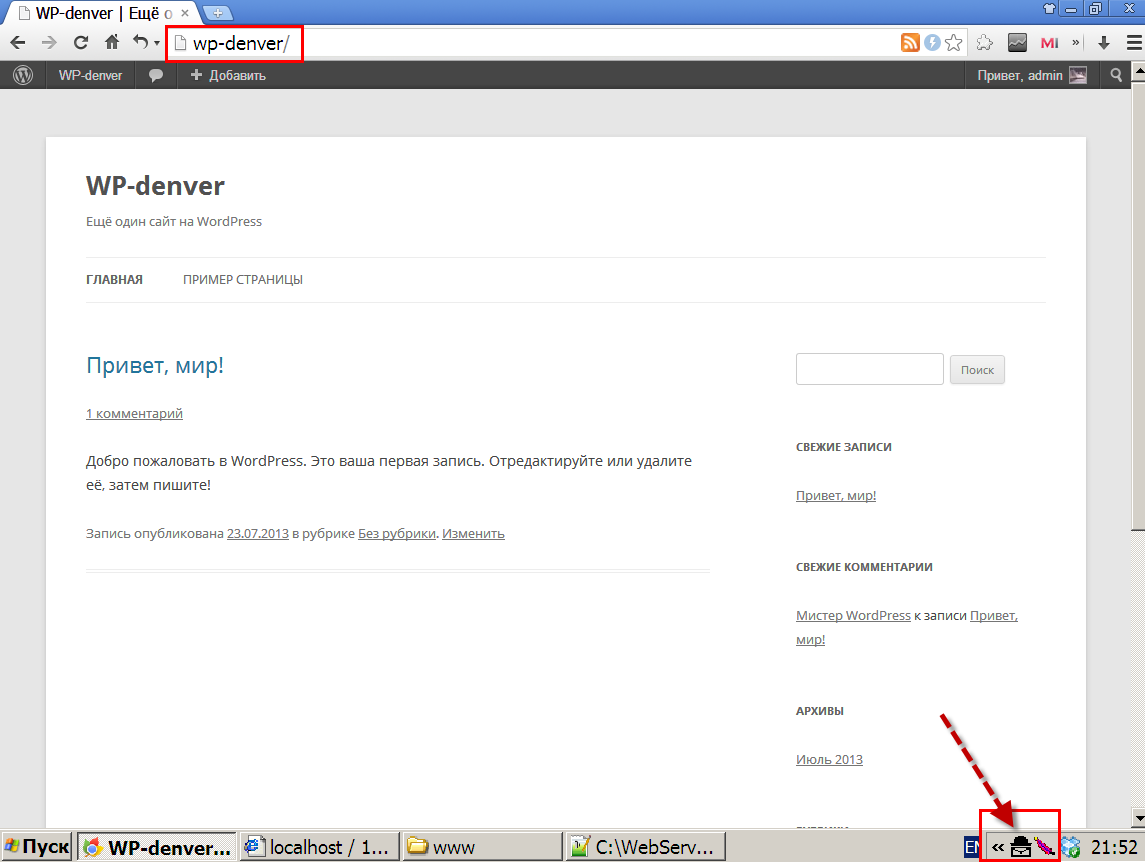Viewport: 1145px width, 862px height.
Task: Click the puzzle piece extension icon
Action: coord(984,42)
